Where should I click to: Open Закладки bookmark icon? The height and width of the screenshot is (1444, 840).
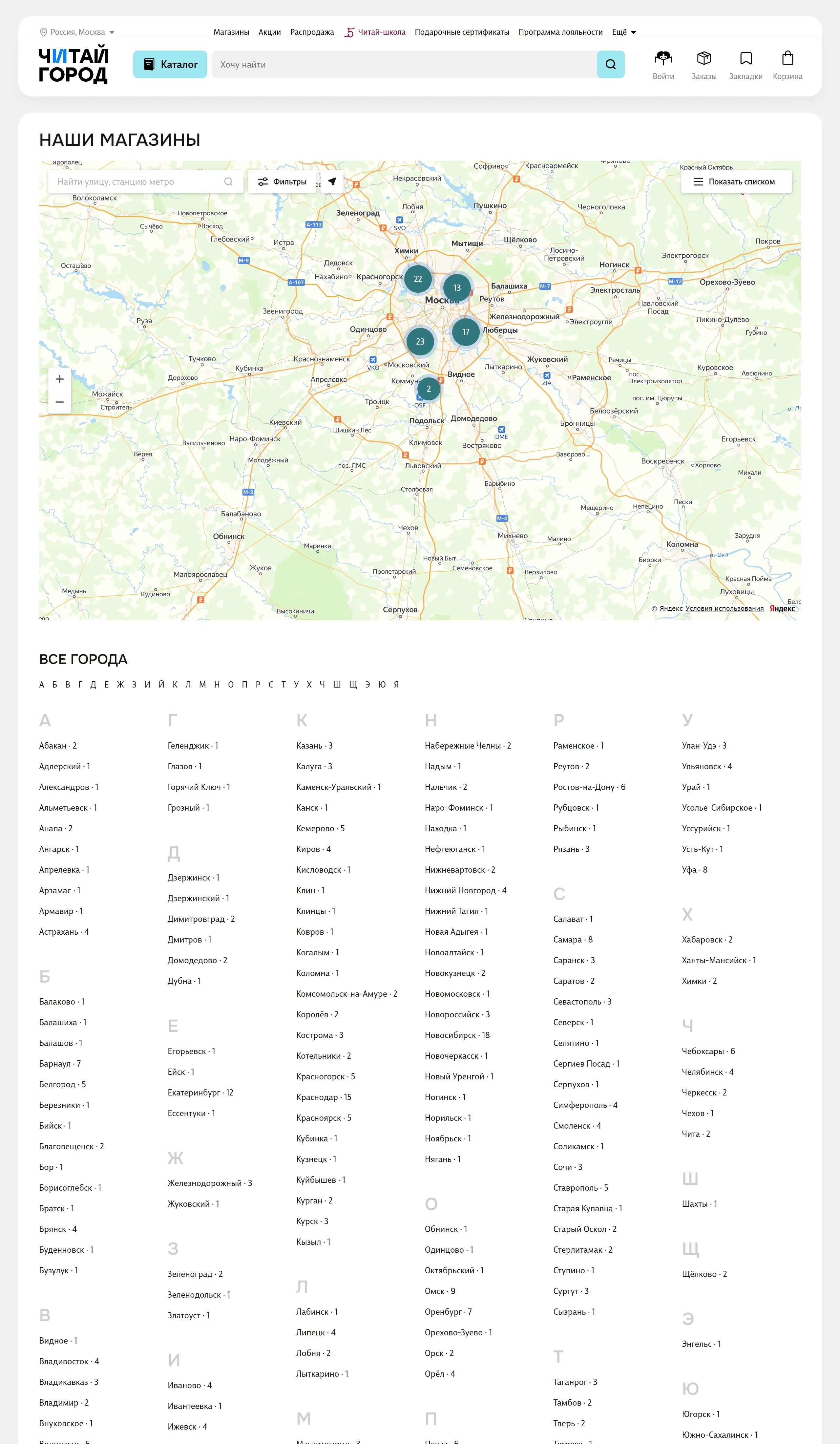(x=745, y=58)
